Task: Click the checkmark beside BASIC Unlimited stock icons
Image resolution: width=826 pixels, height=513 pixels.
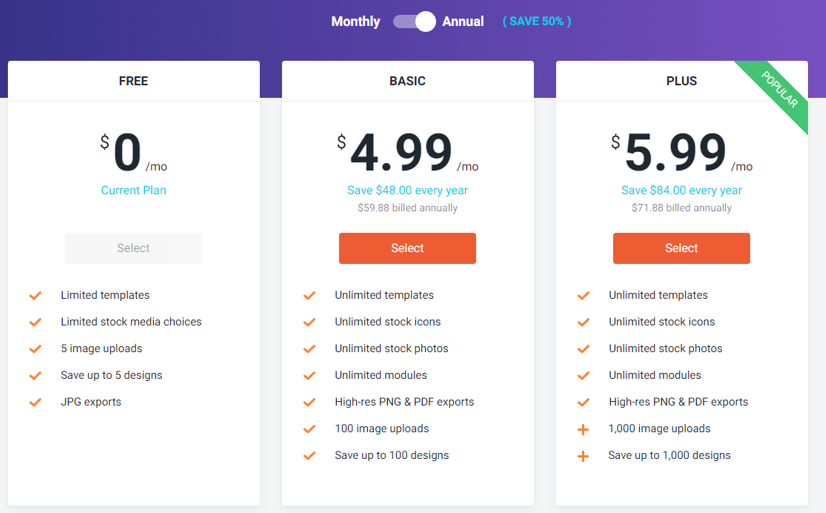Action: point(309,322)
